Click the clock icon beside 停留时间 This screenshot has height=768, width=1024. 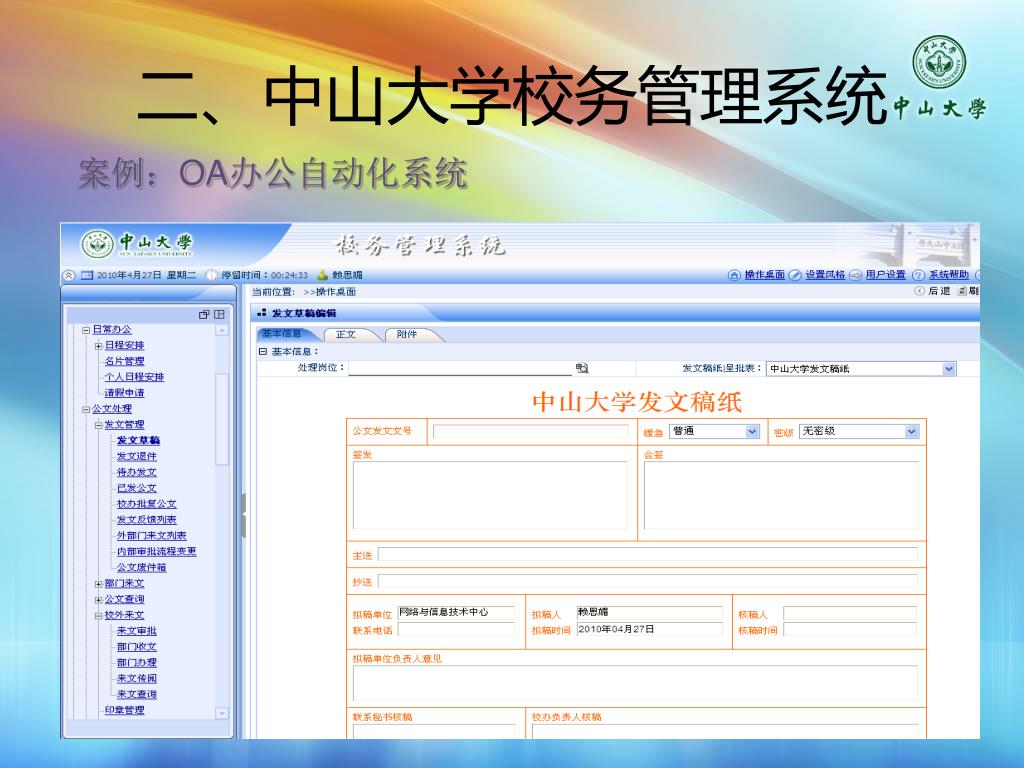211,276
